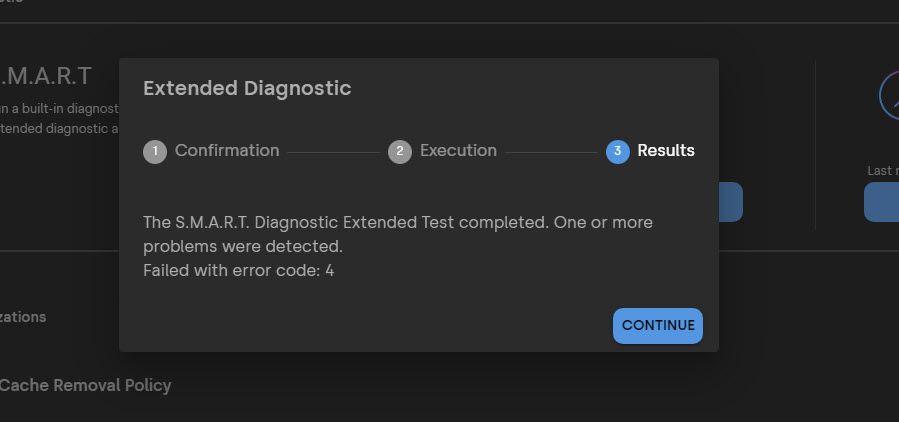Screen dimensions: 899x422
Task: Open the Cache Removal Policy section
Action: point(85,385)
